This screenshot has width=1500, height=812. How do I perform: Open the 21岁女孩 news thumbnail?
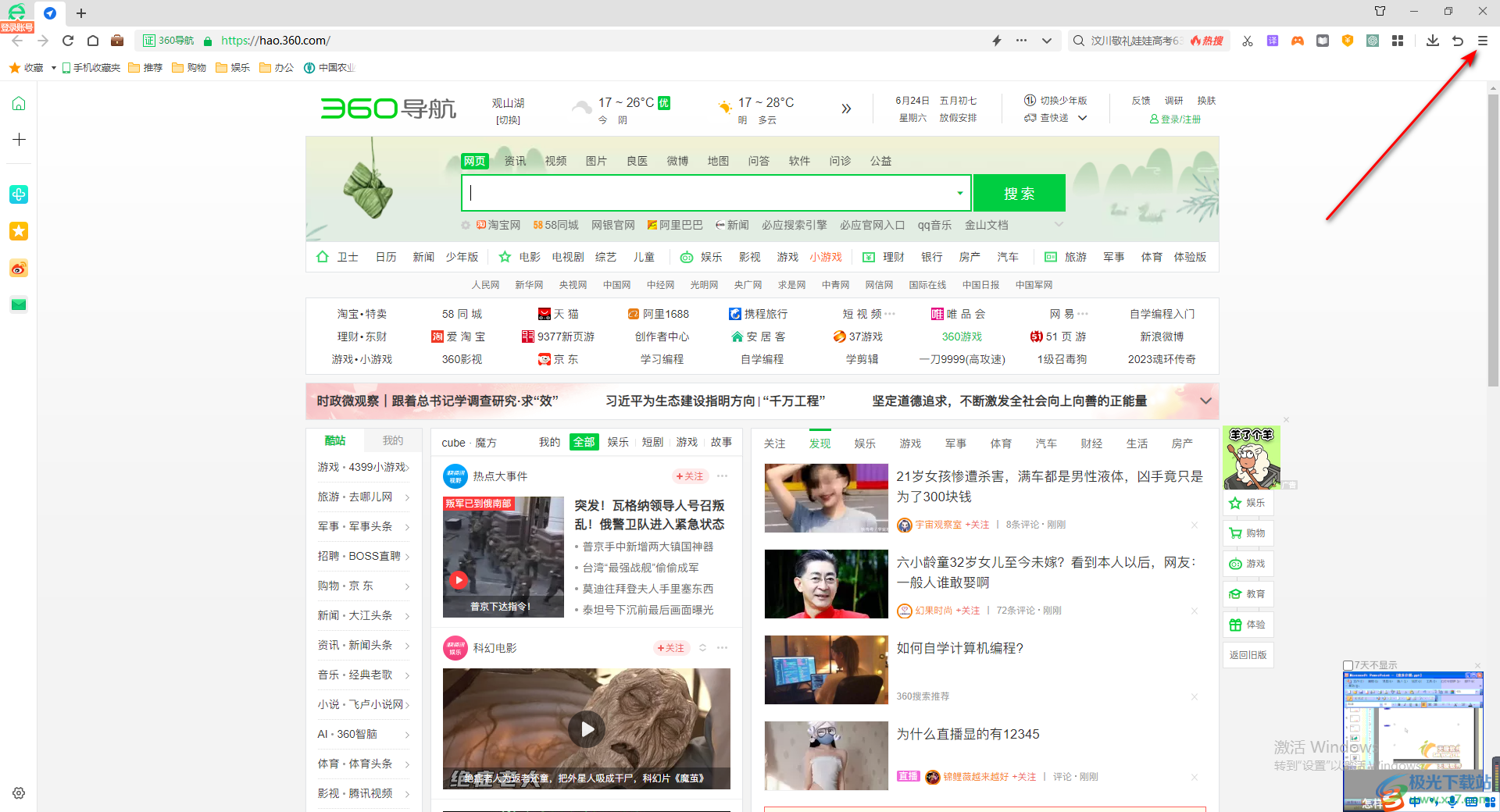[x=826, y=498]
